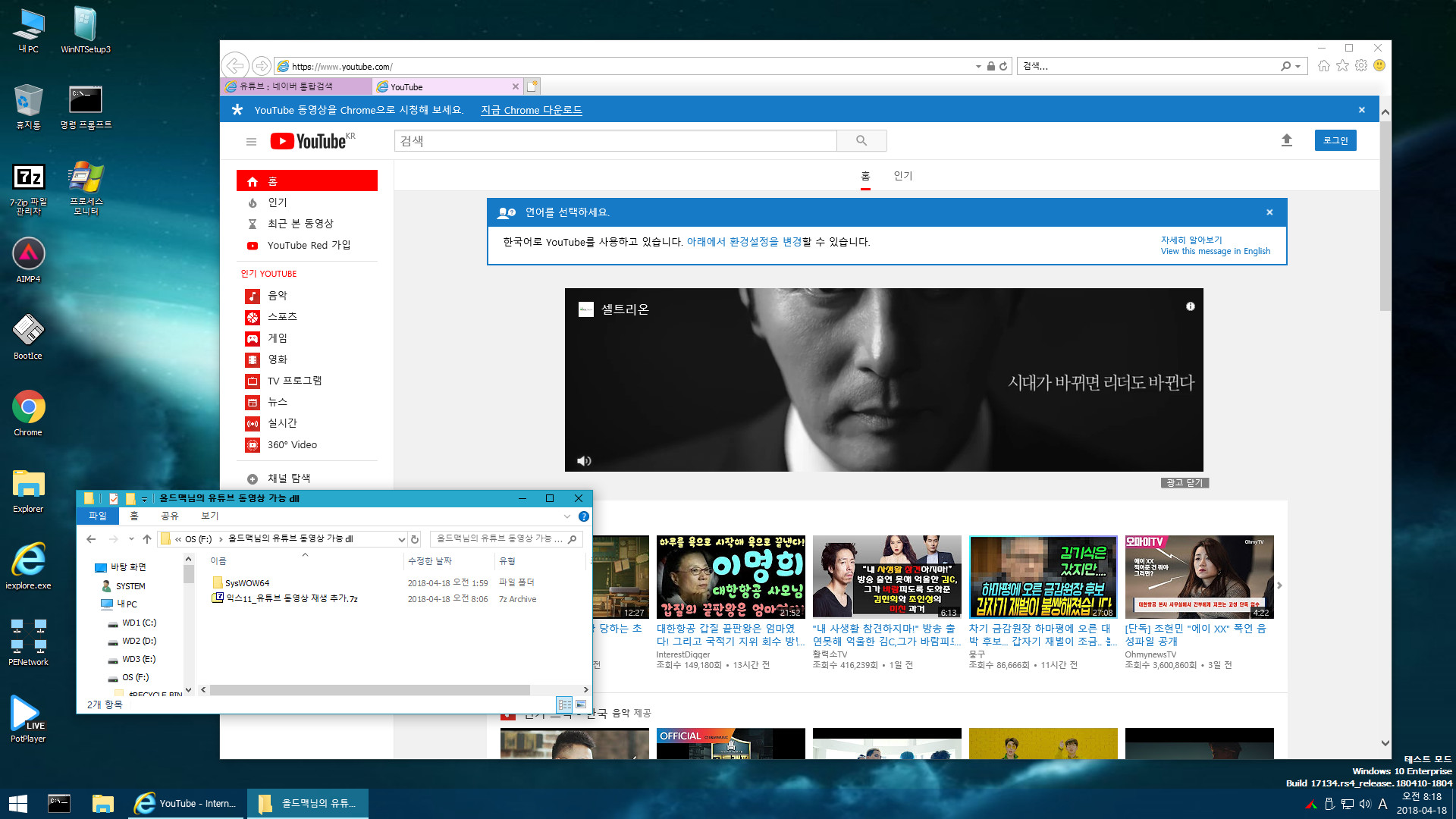The height and width of the screenshot is (819, 1456).
Task: Unmute the ad video speaker icon
Action: coord(584,460)
